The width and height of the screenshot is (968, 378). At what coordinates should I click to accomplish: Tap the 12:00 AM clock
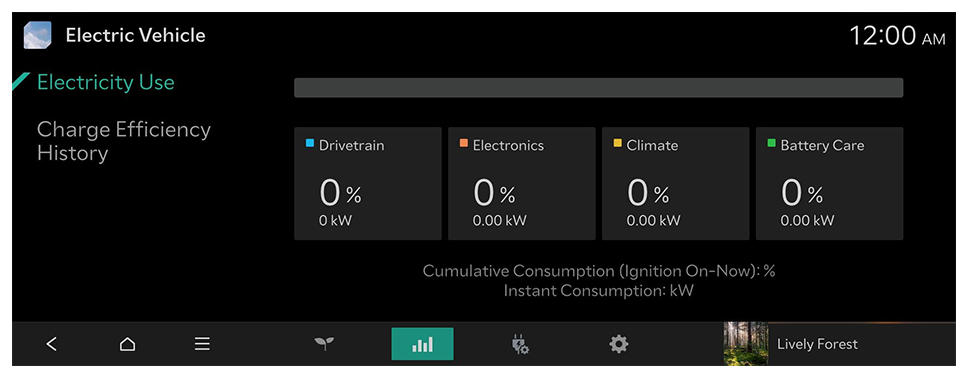[x=897, y=36]
